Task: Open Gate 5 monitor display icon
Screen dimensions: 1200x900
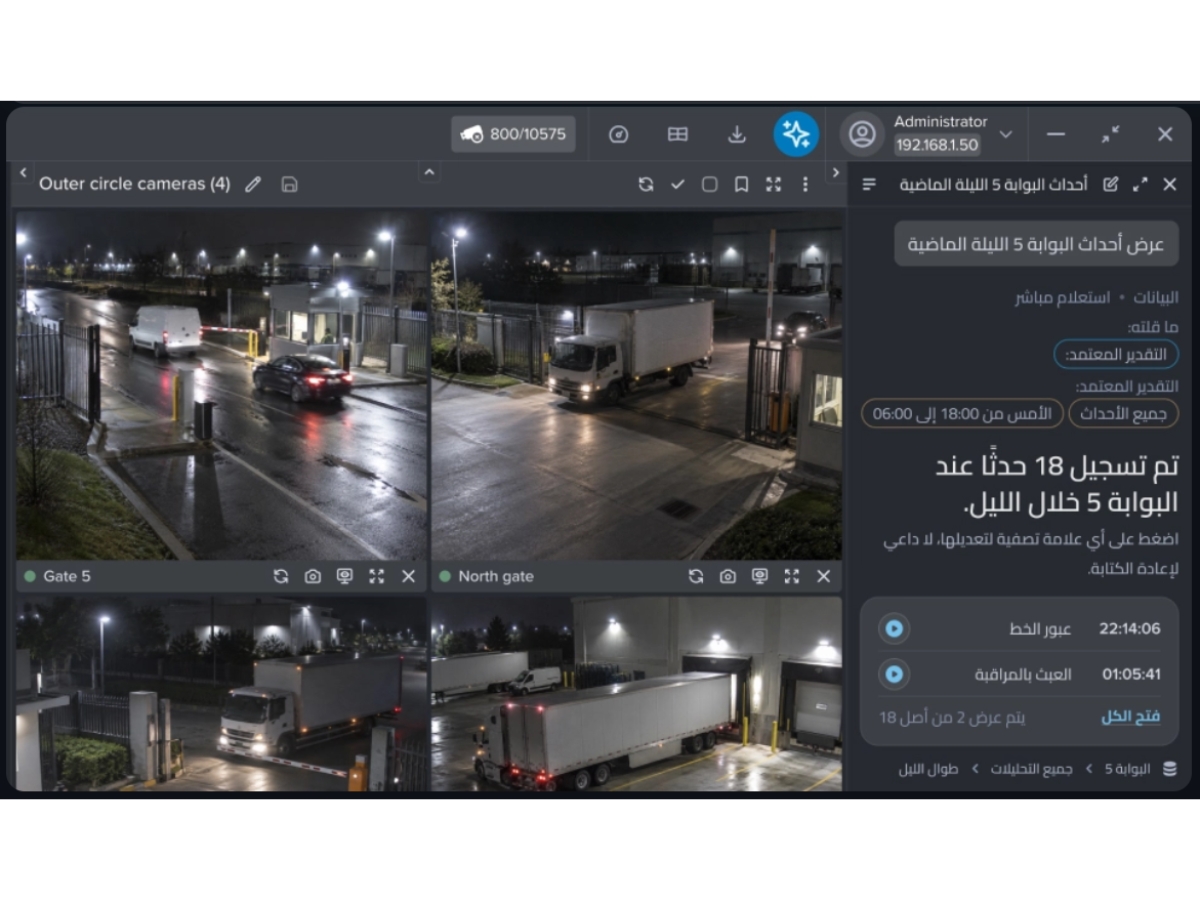Action: (x=345, y=576)
